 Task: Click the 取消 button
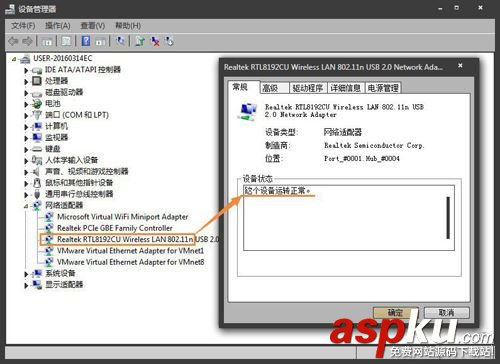point(447,313)
